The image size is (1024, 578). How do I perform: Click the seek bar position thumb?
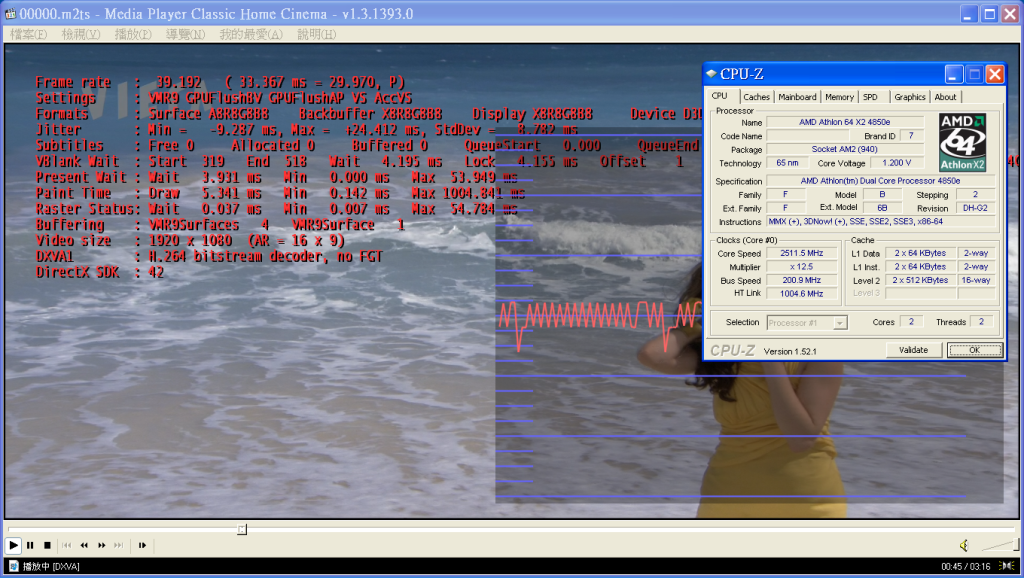pyautogui.click(x=242, y=529)
